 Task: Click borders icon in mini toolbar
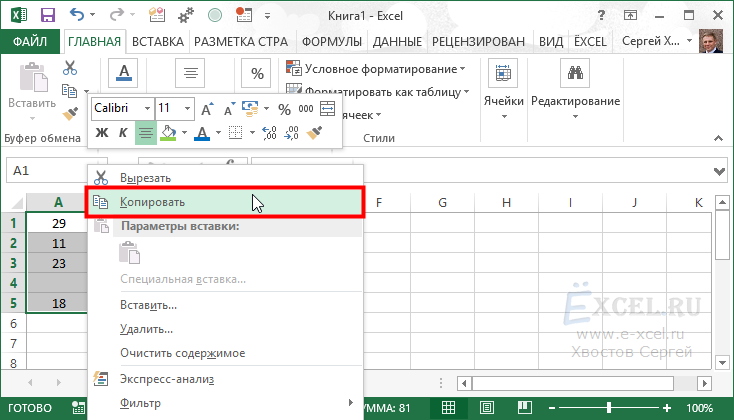[x=235, y=133]
